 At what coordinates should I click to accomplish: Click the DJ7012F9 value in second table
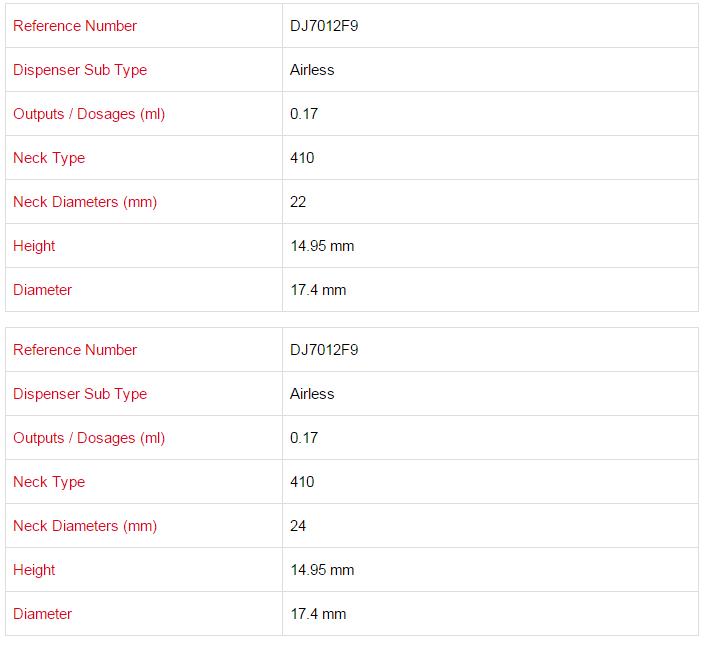324,350
